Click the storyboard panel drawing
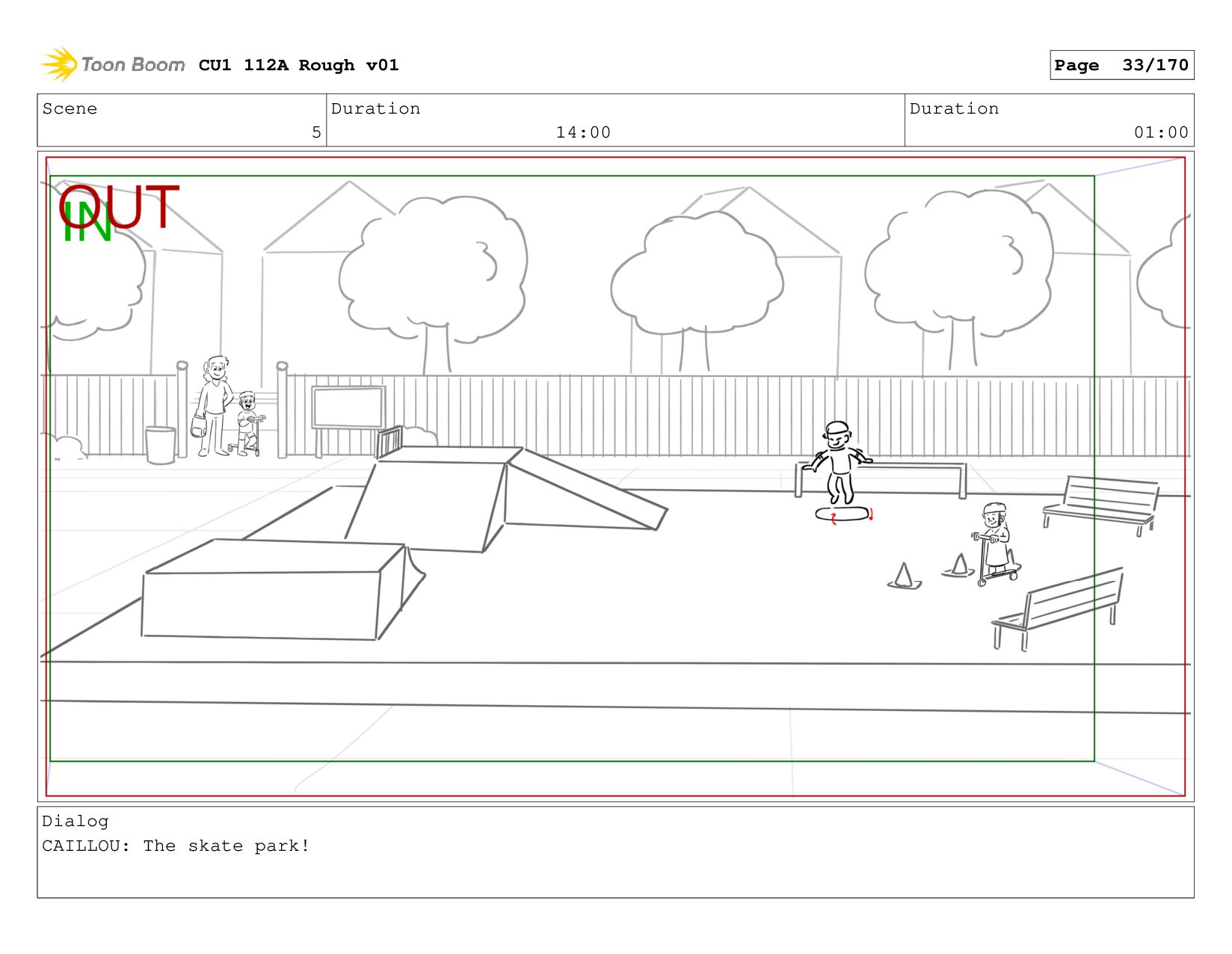Image resolution: width=1232 pixels, height=954 pixels. pyautogui.click(x=615, y=476)
